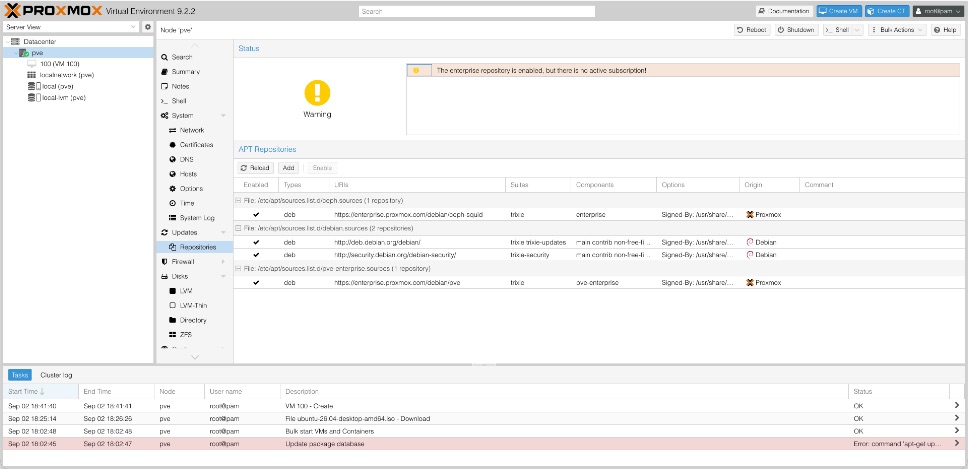Open the ubuntu ISO Download task row

point(483,418)
